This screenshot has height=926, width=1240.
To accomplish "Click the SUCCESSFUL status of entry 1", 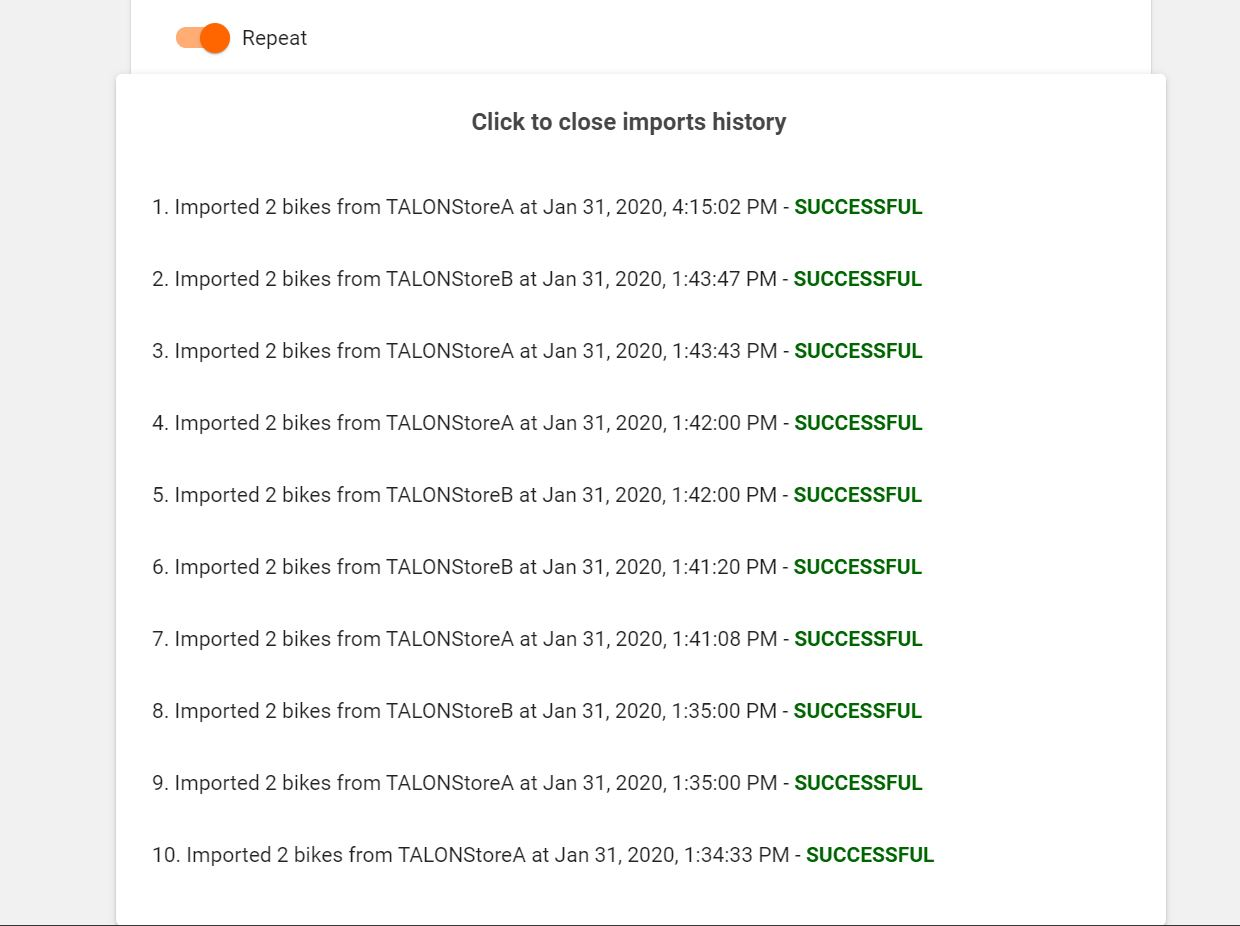I will 858,207.
